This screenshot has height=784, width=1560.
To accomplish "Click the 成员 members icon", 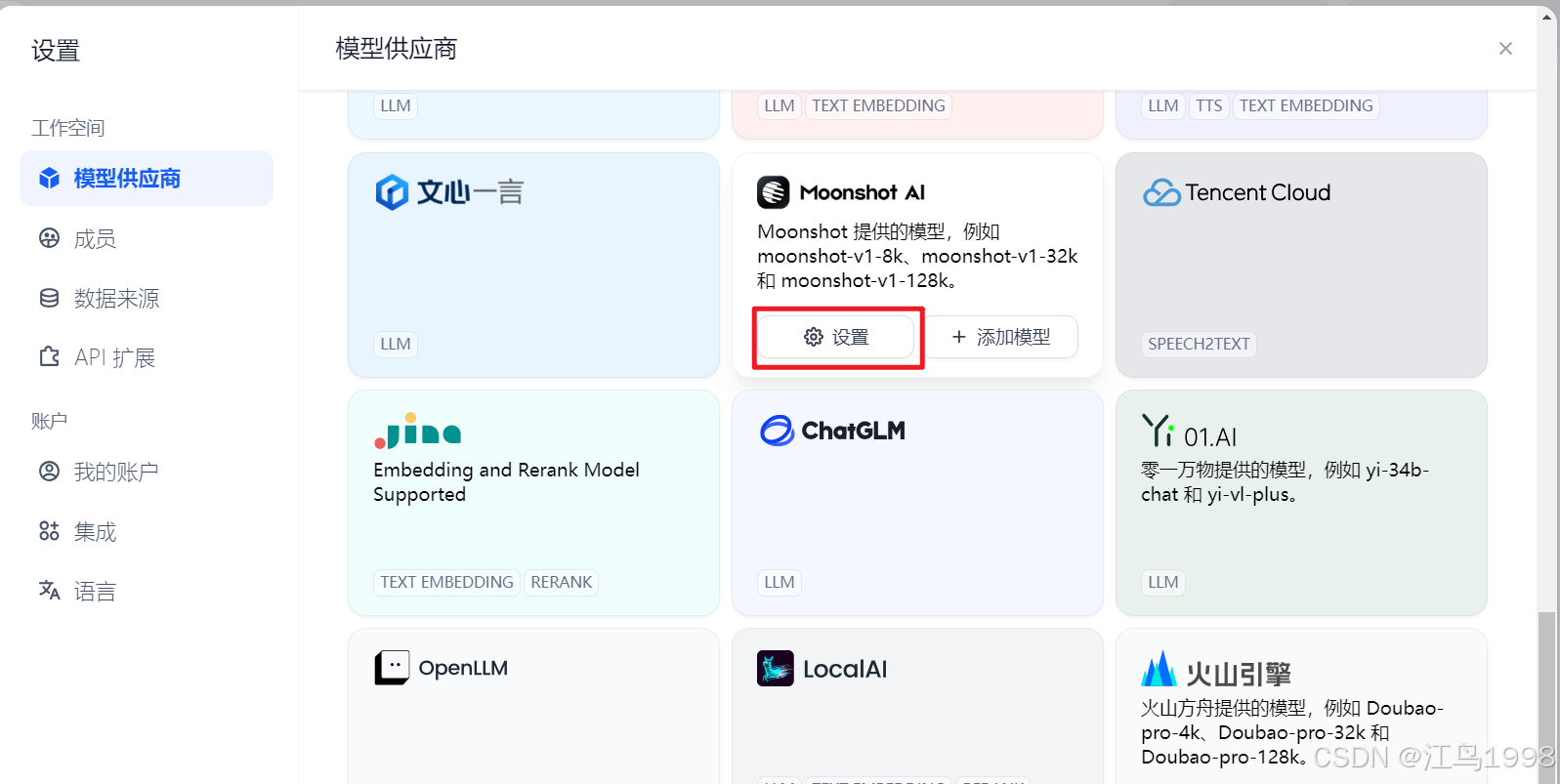I will pos(49,238).
